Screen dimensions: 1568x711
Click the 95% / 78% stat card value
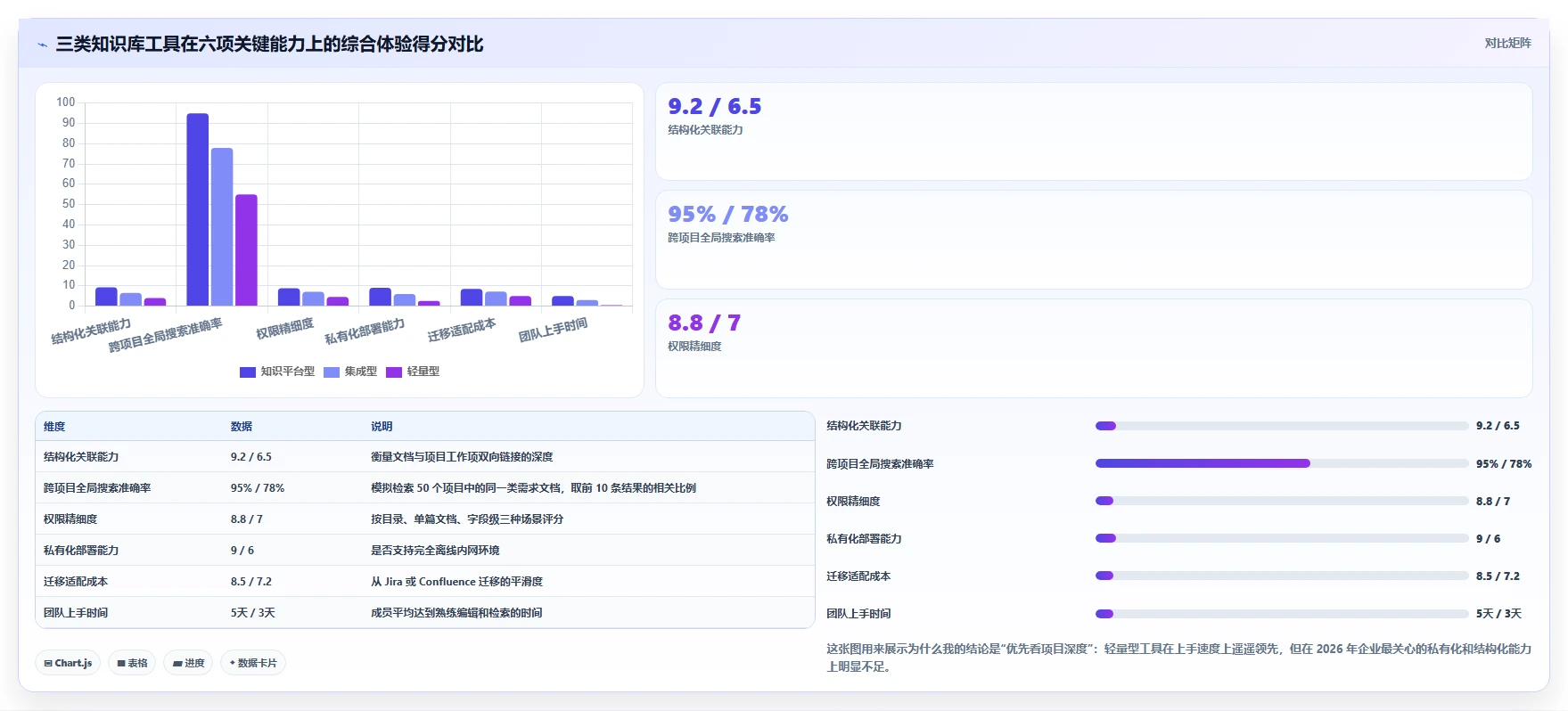(x=728, y=215)
